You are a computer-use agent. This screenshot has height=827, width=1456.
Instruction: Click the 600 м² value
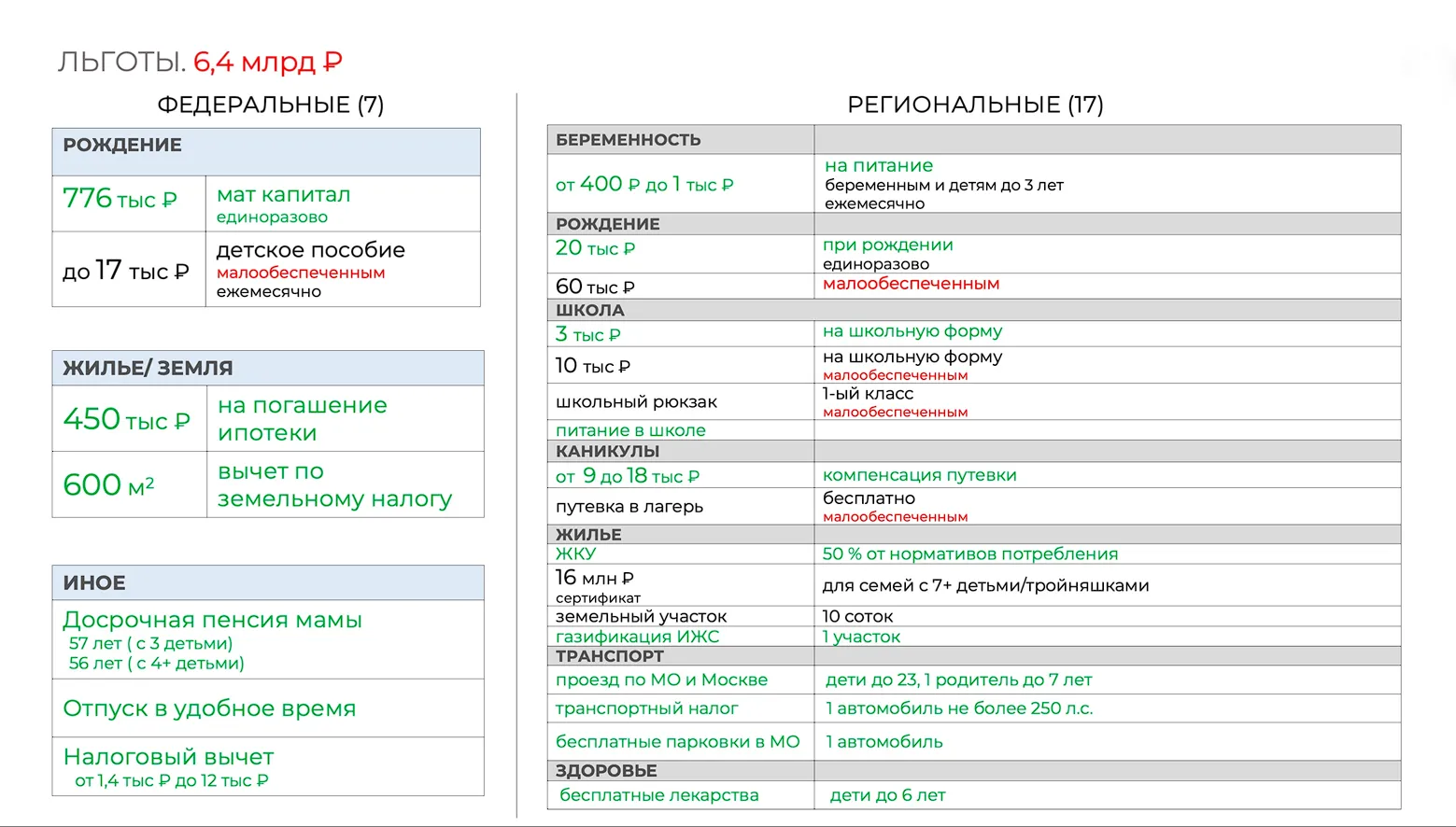point(108,485)
